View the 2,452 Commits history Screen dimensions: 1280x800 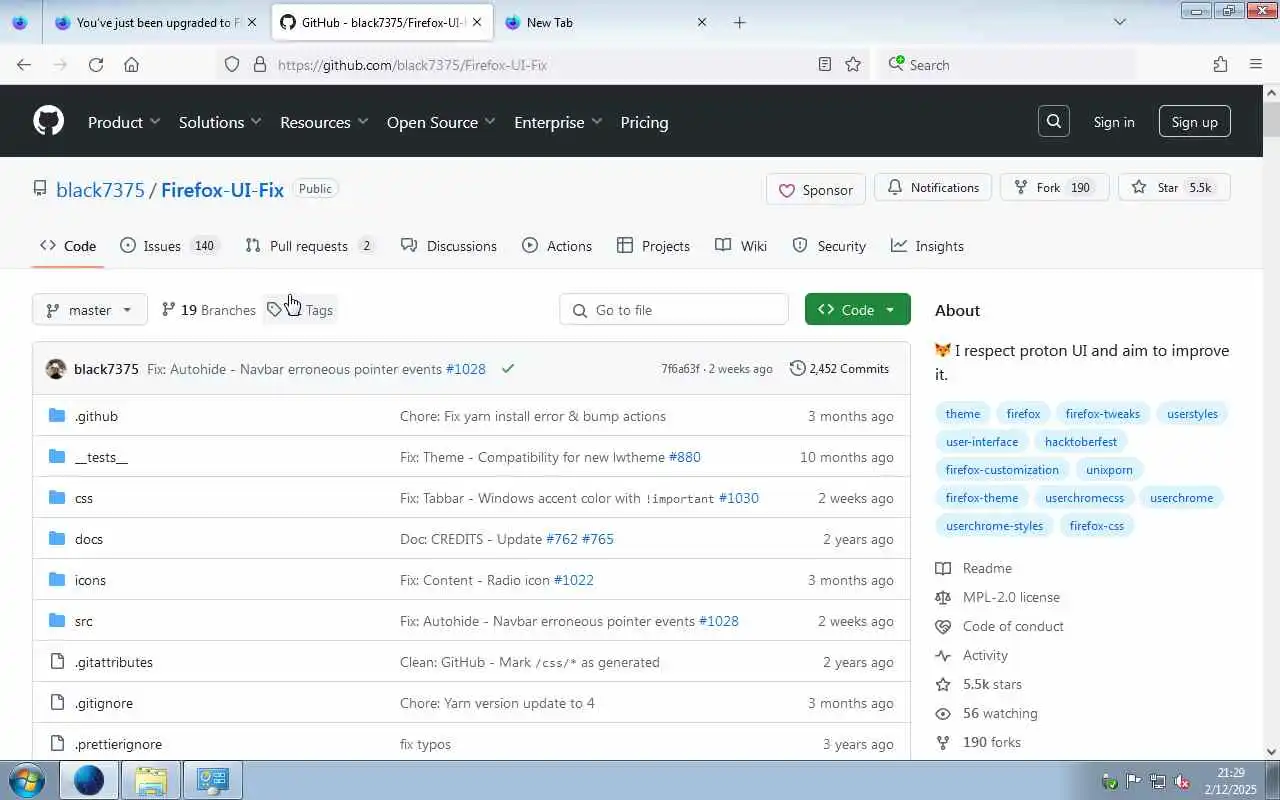(x=839, y=368)
